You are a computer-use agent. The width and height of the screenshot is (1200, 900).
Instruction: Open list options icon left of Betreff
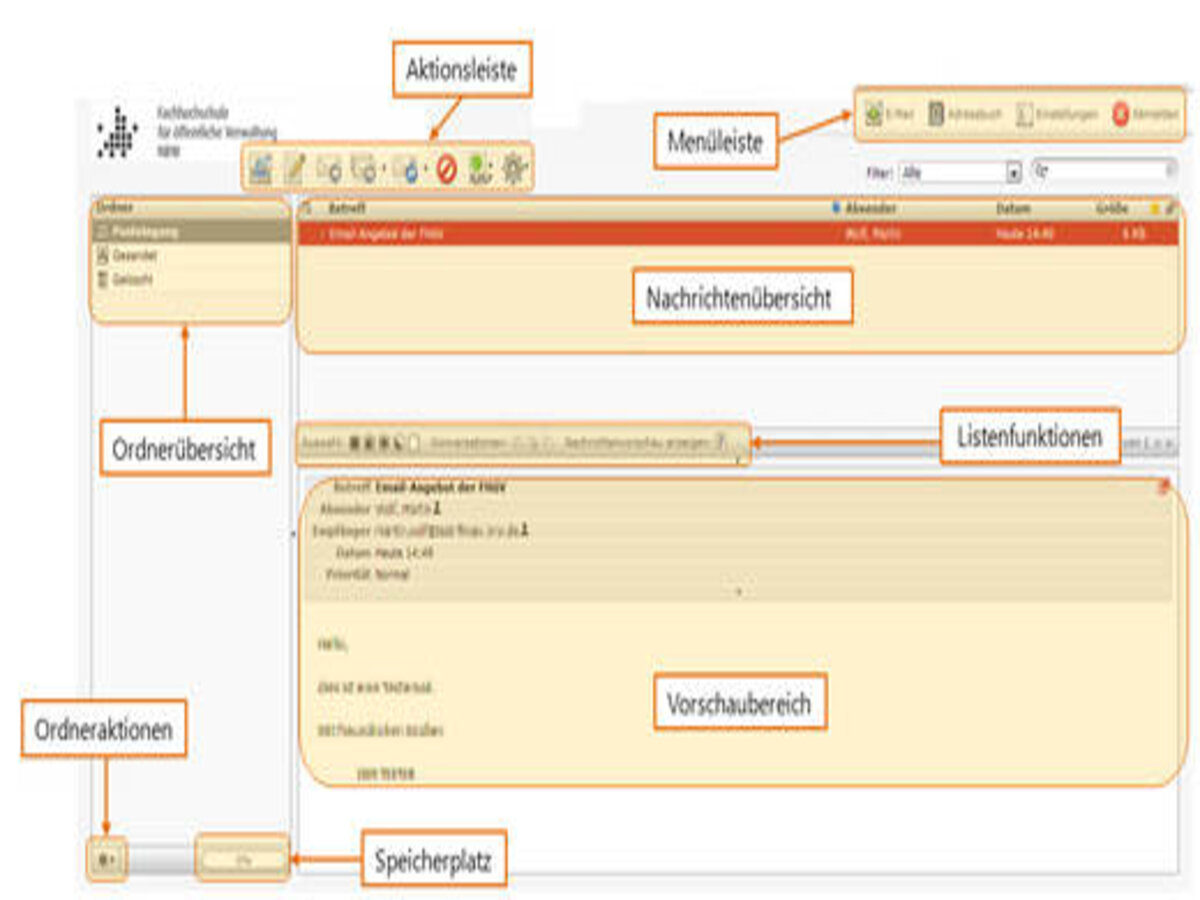(307, 209)
